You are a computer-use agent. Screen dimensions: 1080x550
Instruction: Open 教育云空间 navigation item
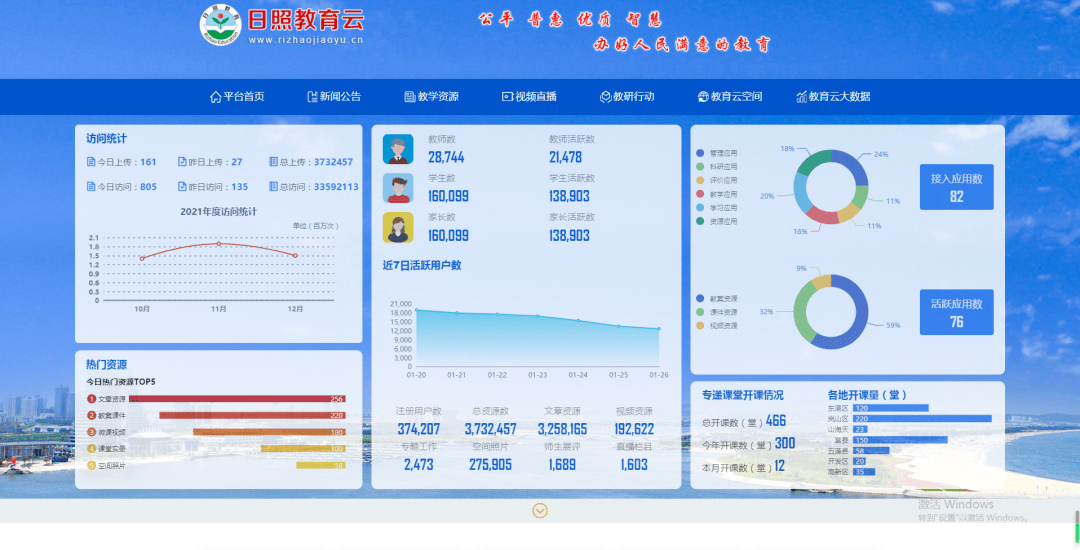tap(729, 97)
